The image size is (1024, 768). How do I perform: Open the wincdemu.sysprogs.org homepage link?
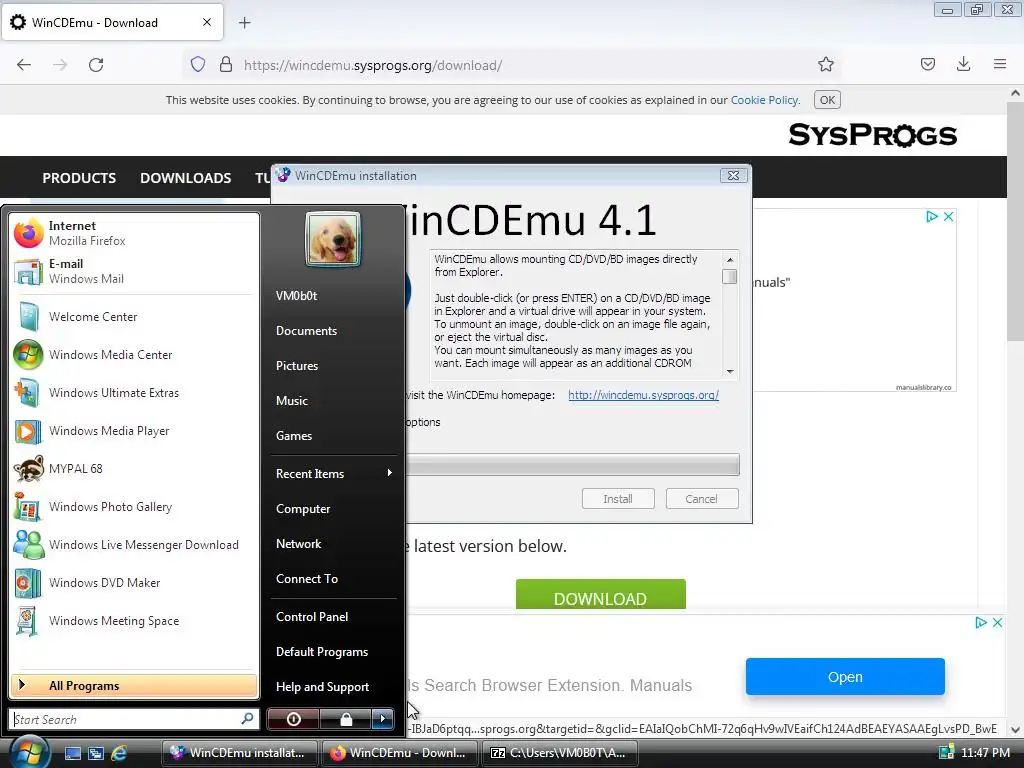(643, 395)
